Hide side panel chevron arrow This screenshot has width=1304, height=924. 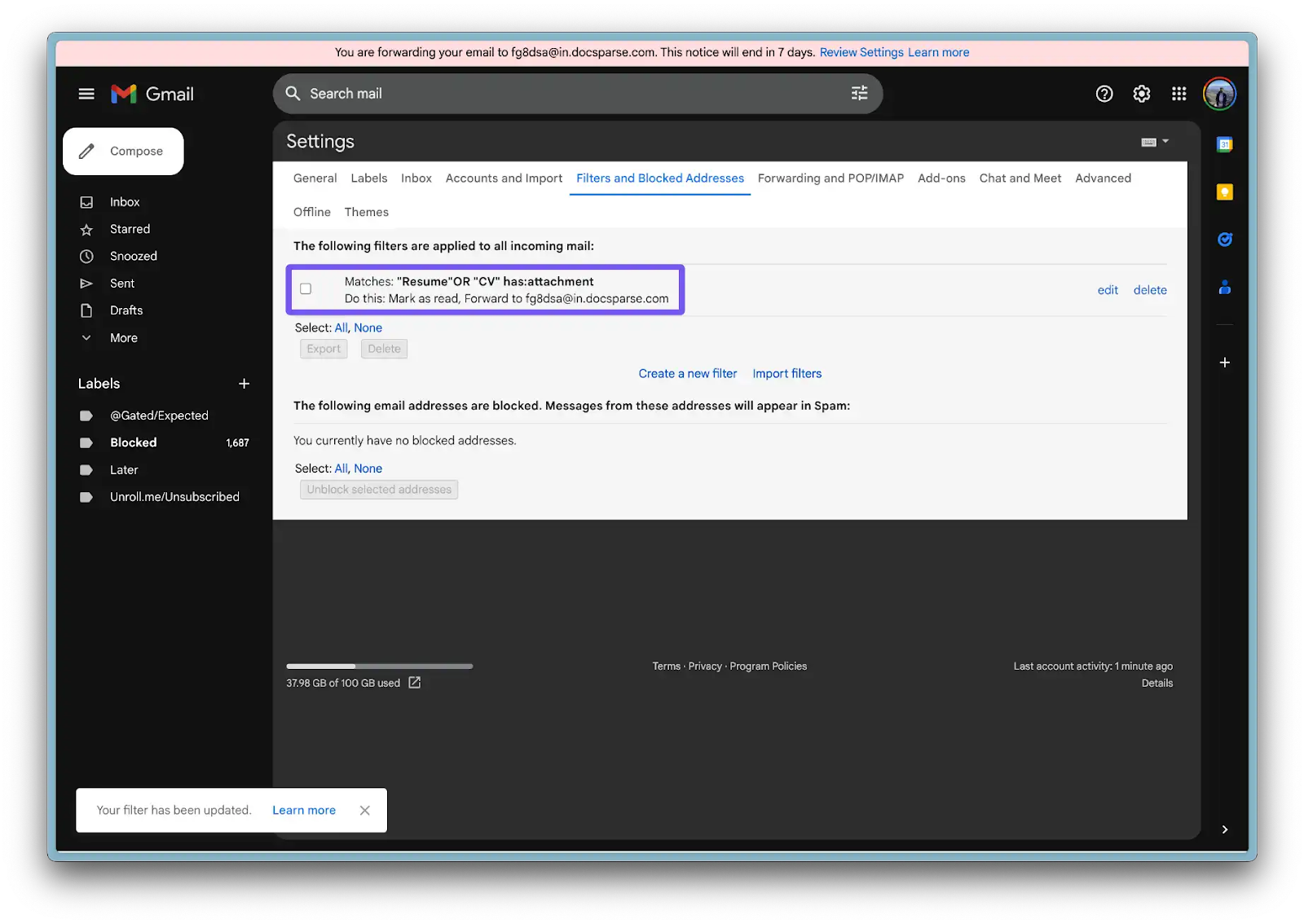click(1224, 829)
